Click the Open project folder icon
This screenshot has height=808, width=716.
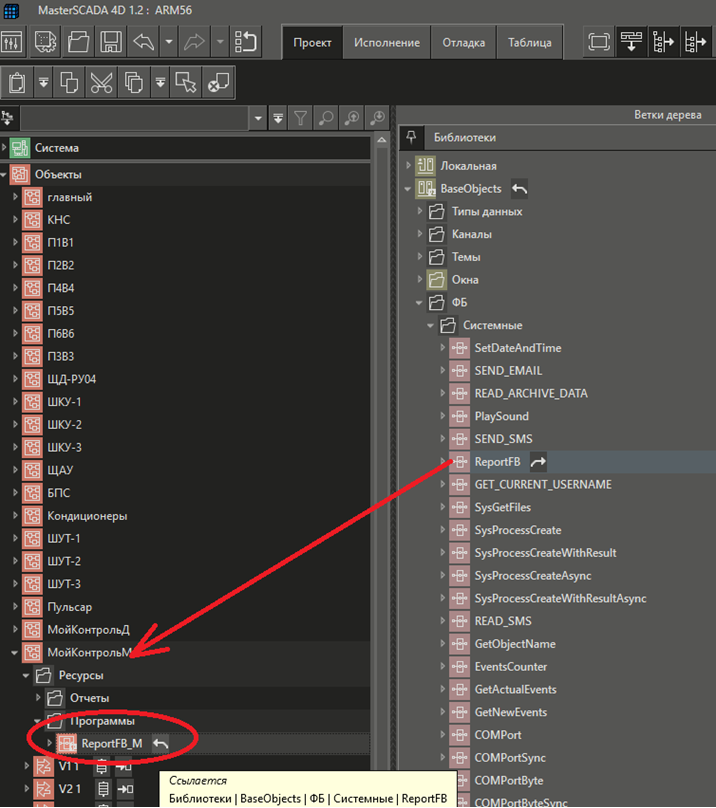click(79, 43)
